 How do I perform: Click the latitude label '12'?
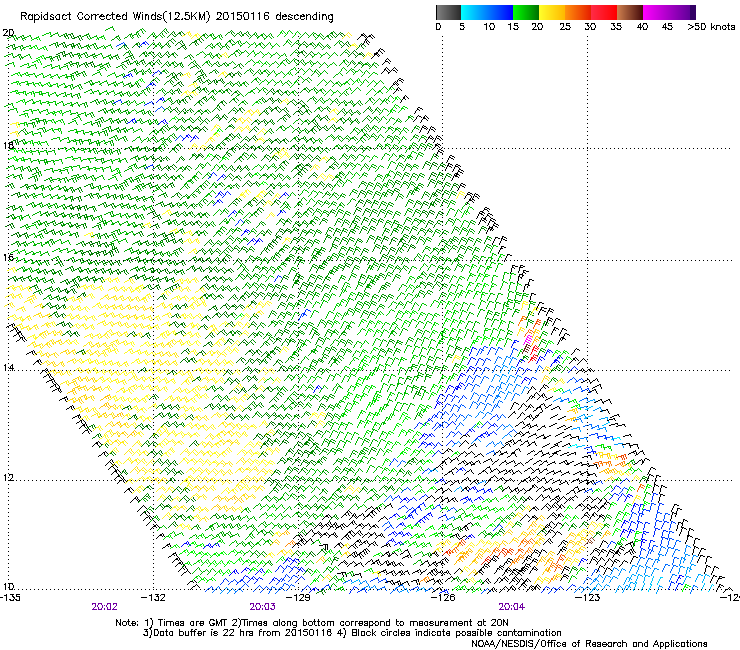click(x=8, y=477)
